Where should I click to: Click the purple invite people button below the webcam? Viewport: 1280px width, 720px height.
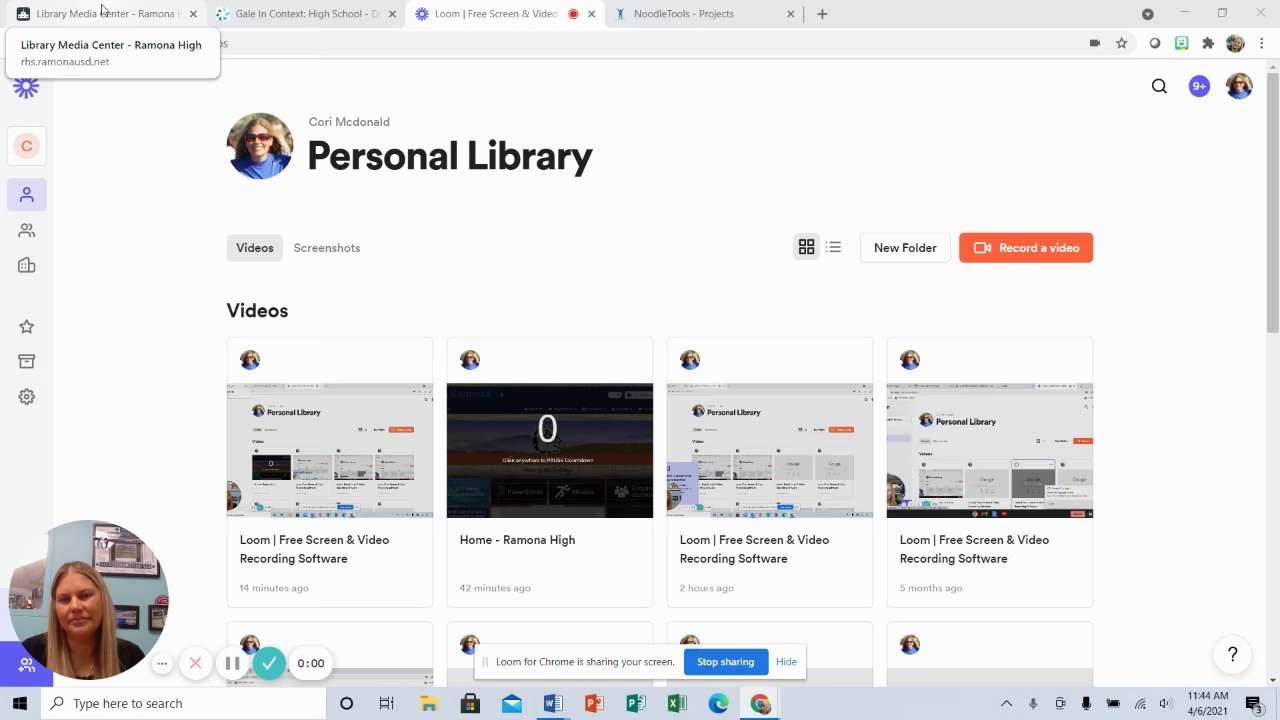(27, 664)
